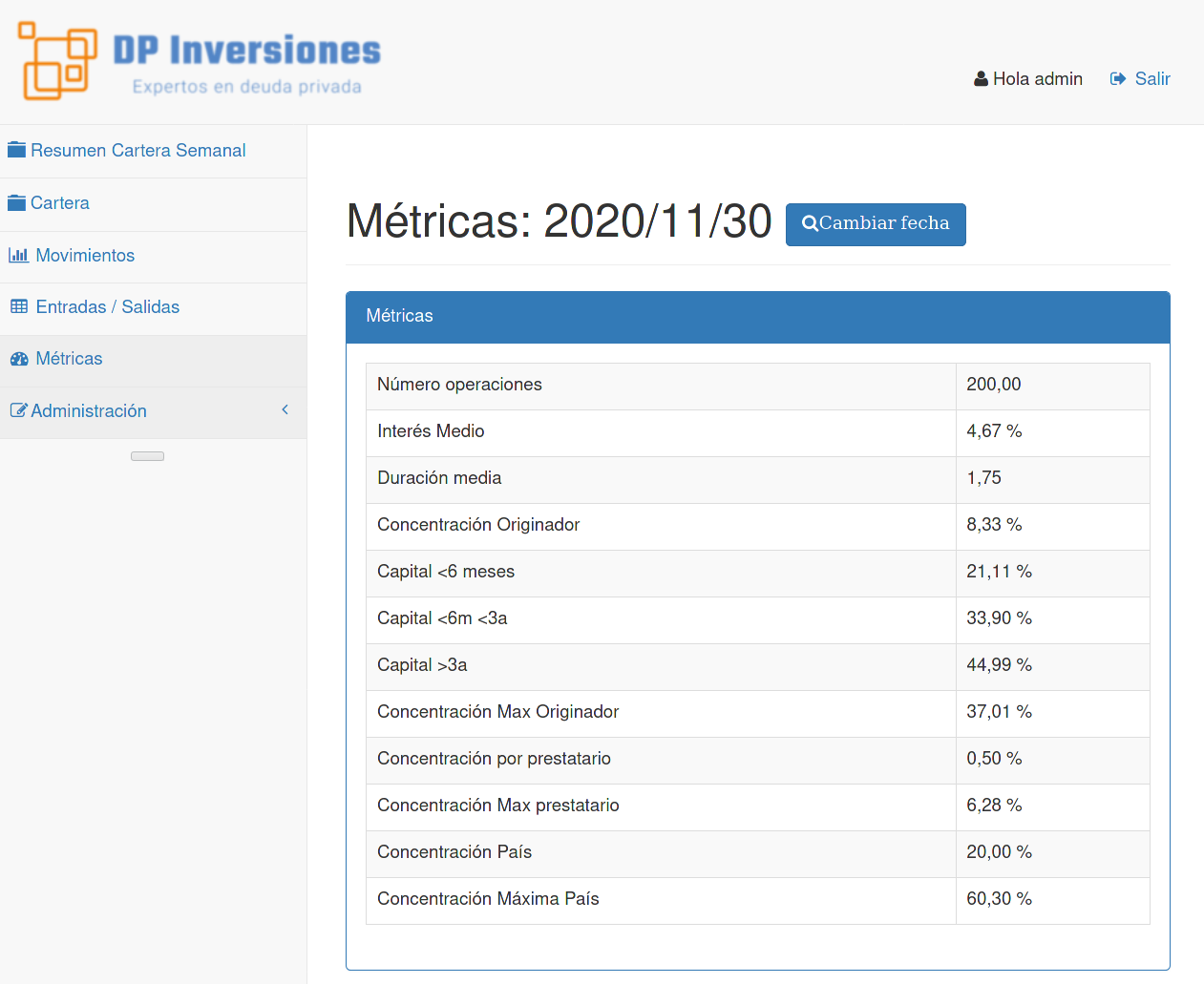Image resolution: width=1204 pixels, height=984 pixels.
Task: Click the dashboard gauge icon beside Métricas
Action: tap(19, 359)
